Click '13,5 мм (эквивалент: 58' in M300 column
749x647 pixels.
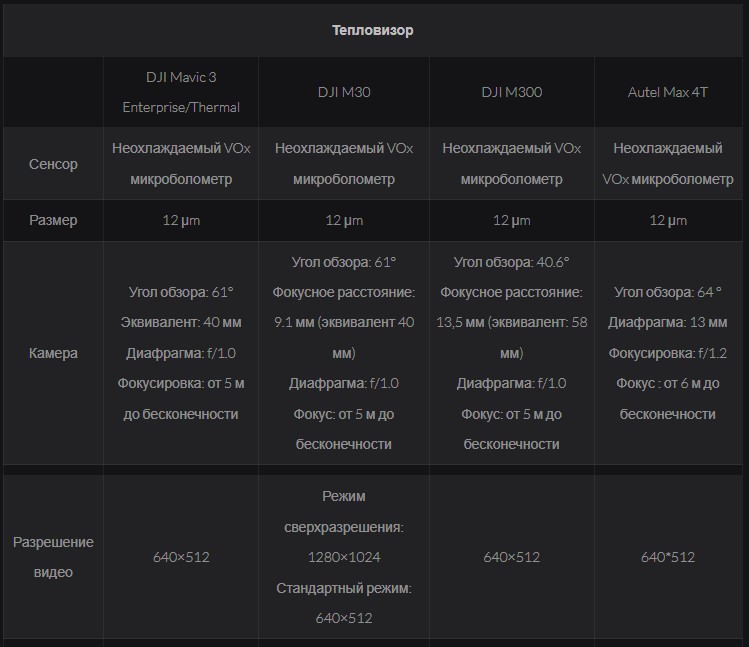click(x=512, y=323)
